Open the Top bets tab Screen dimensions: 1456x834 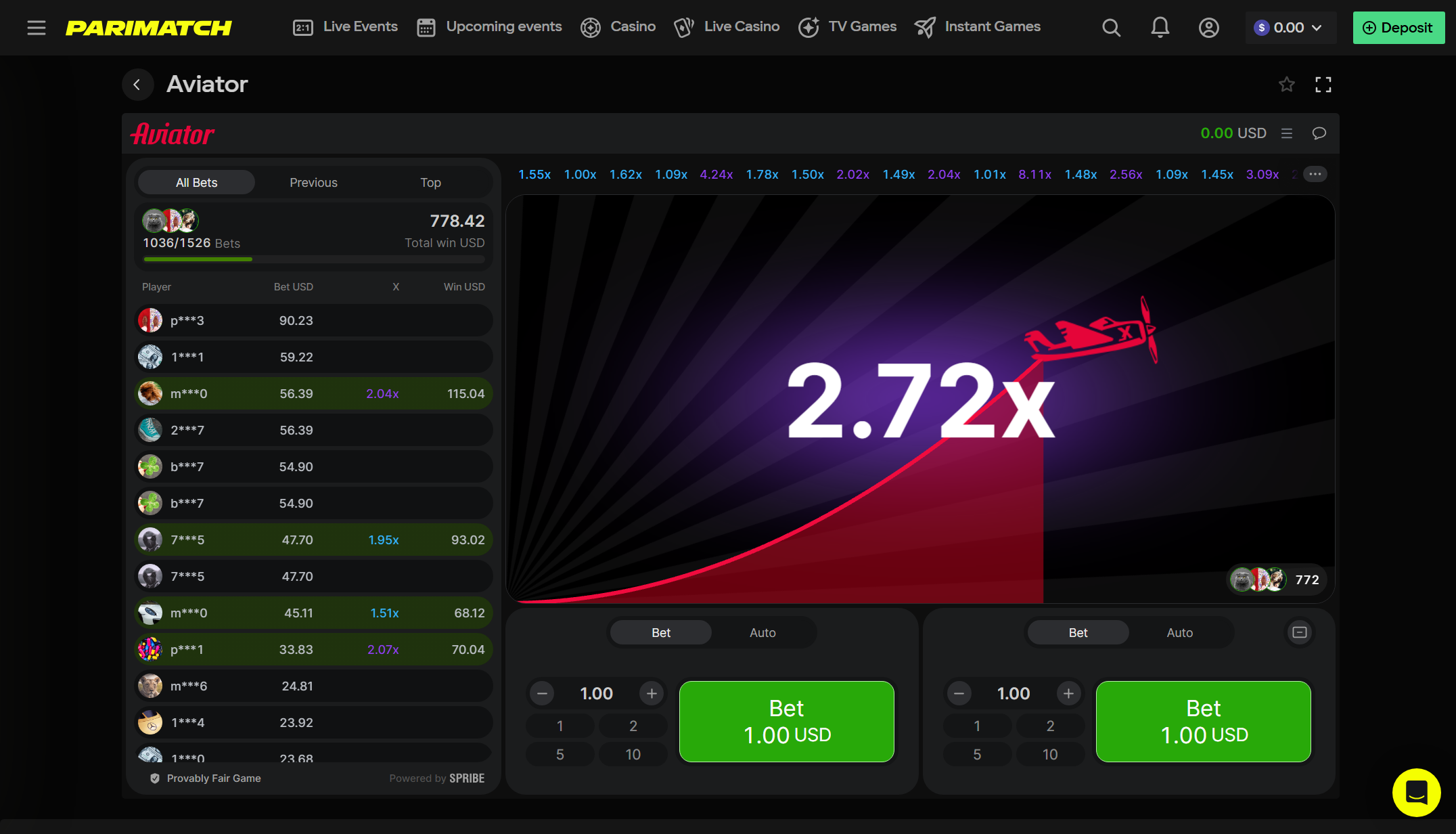coord(430,183)
